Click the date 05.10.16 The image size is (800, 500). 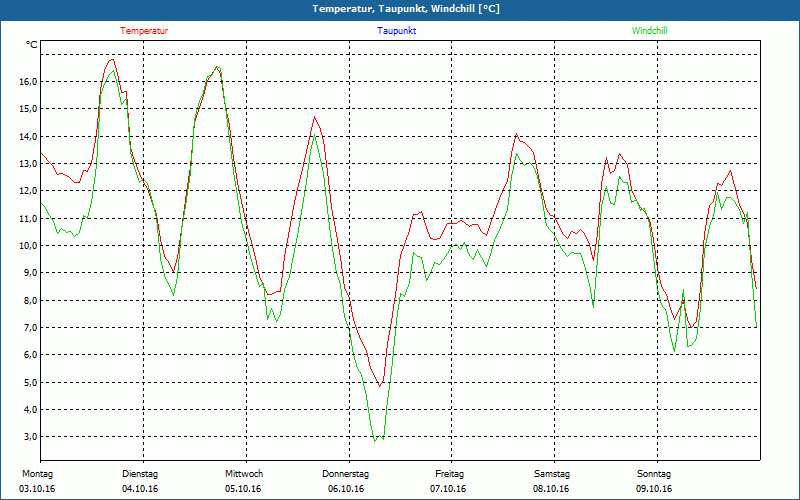coord(243,489)
